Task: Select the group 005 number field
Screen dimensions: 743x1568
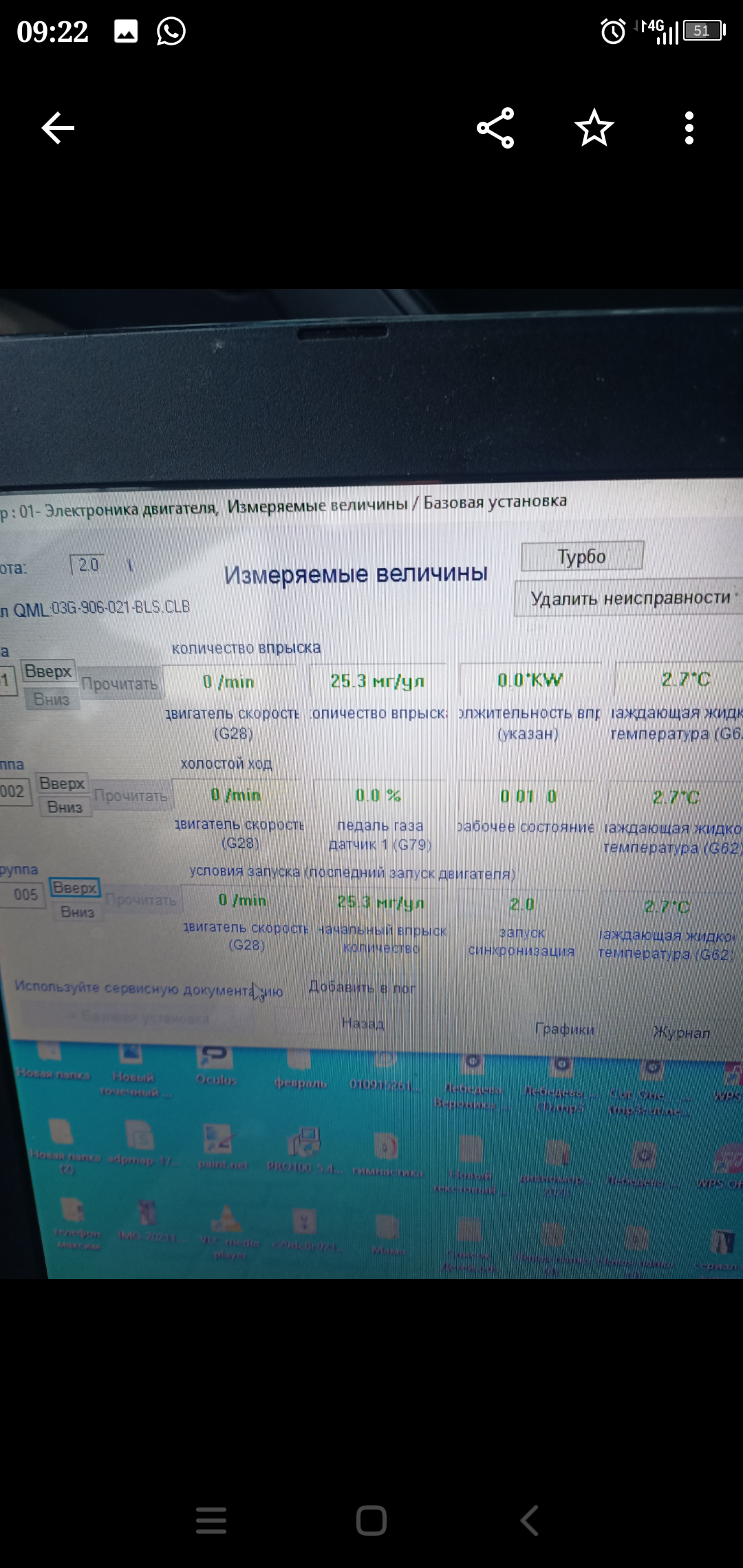Action: click(26, 894)
